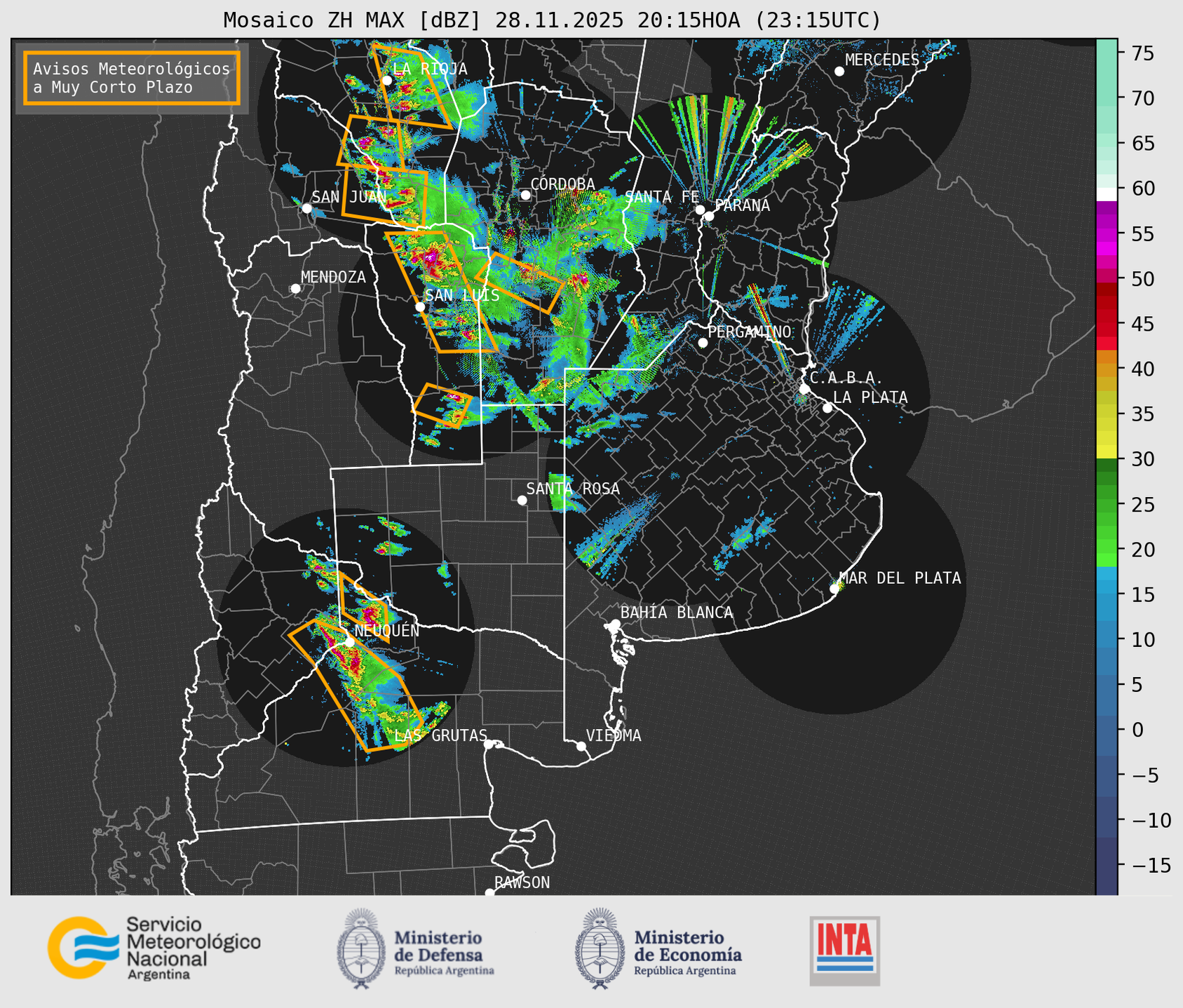
Task: Click the 55 dBZ magenta band on color scale
Action: [x=1107, y=233]
